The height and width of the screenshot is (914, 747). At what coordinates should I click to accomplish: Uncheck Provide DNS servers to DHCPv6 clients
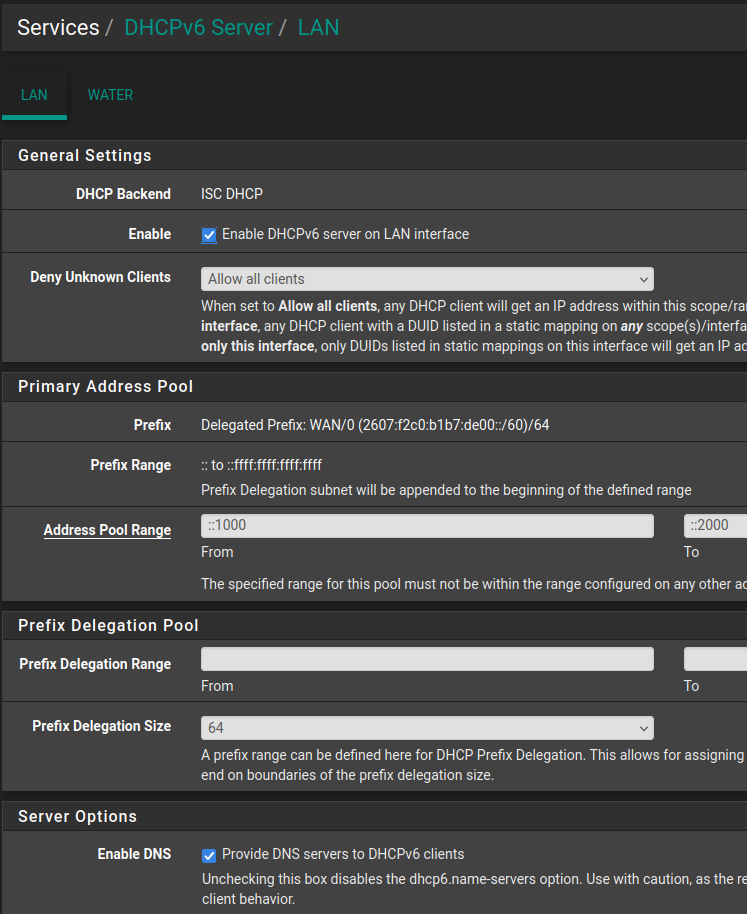click(209, 855)
